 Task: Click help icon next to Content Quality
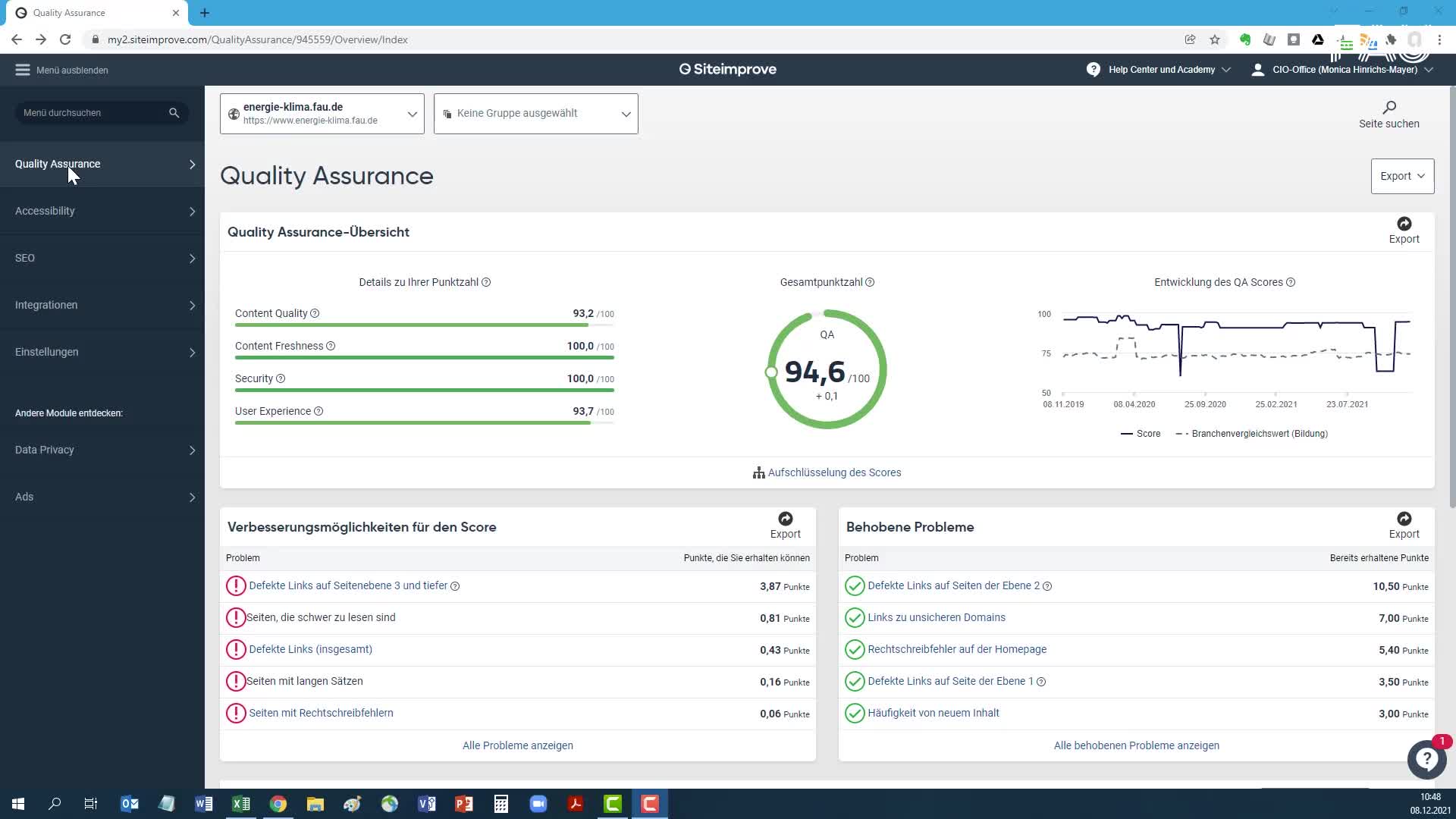[x=315, y=313]
